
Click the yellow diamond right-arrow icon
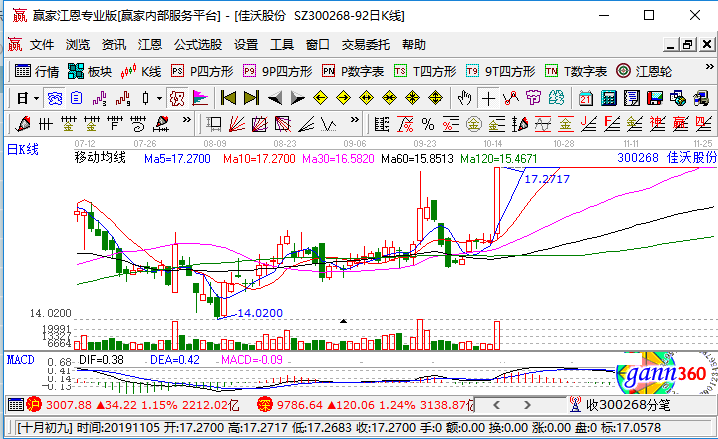click(343, 98)
